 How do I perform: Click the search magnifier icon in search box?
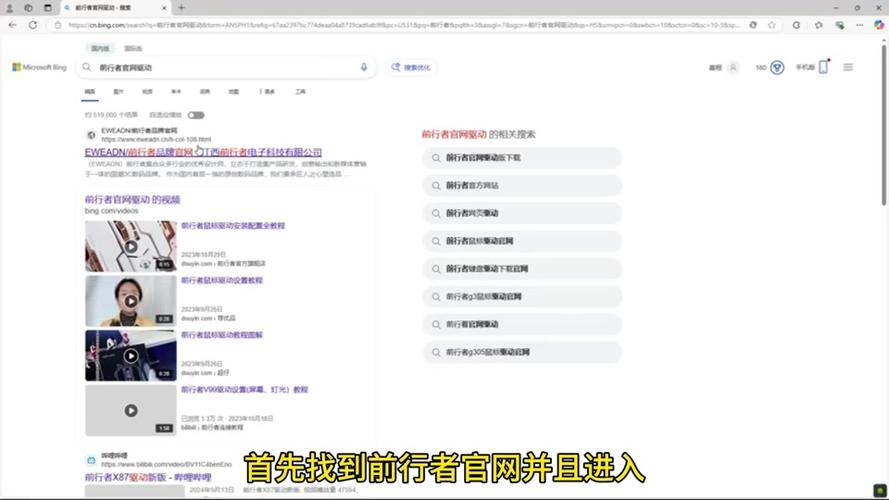[x=87, y=67]
